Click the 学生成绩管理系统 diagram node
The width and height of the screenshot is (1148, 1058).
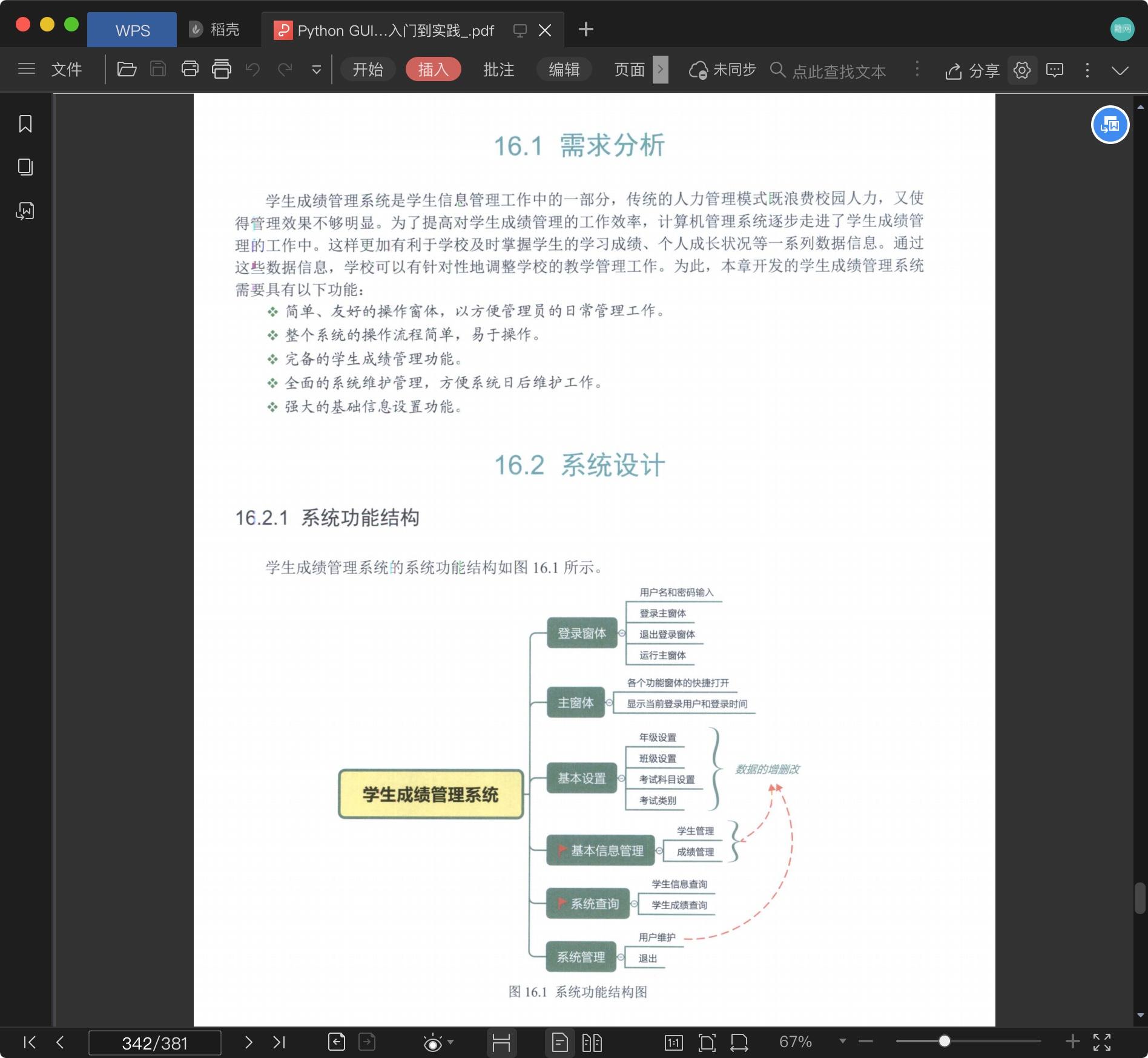pyautogui.click(x=431, y=795)
